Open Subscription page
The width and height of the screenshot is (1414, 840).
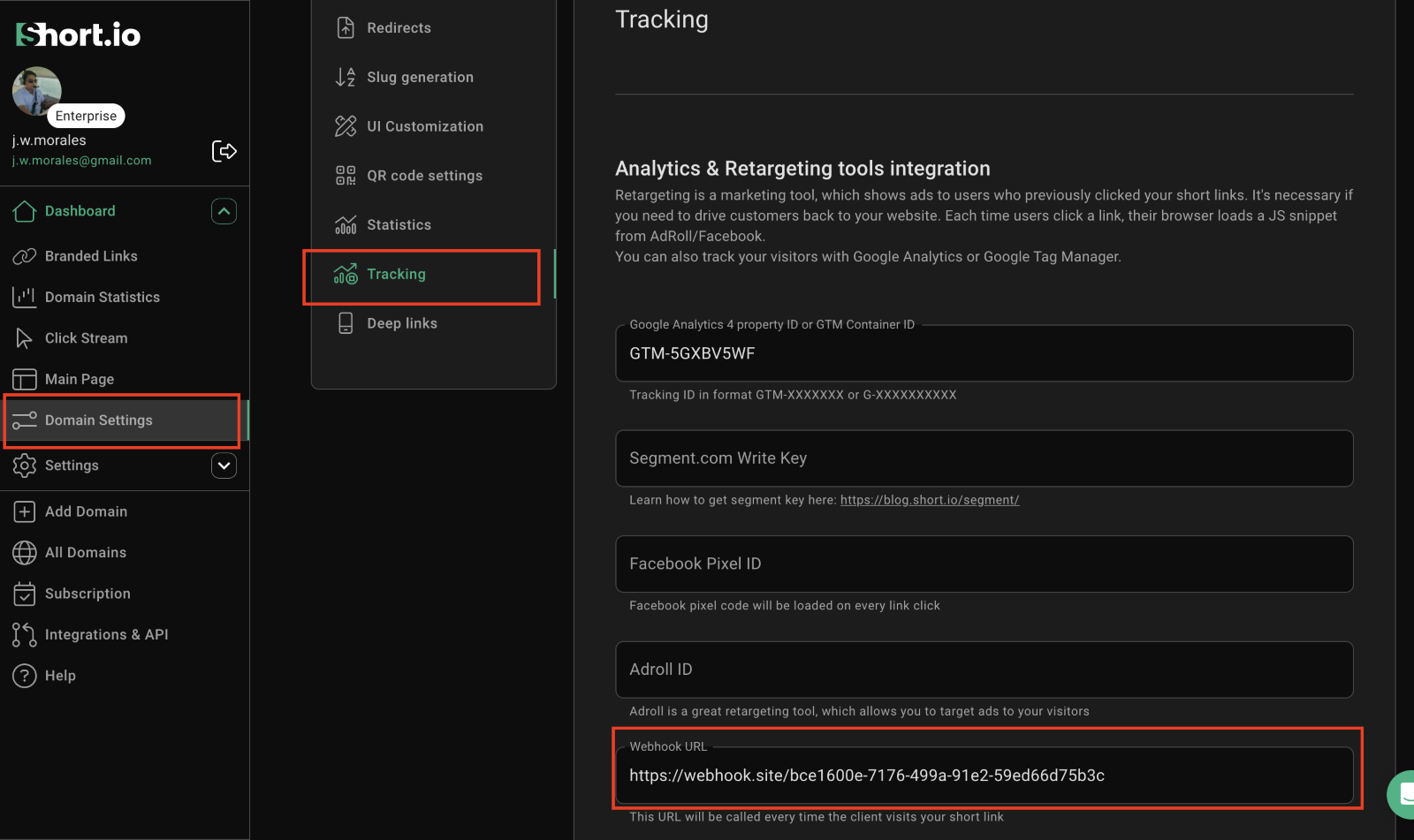coord(87,594)
